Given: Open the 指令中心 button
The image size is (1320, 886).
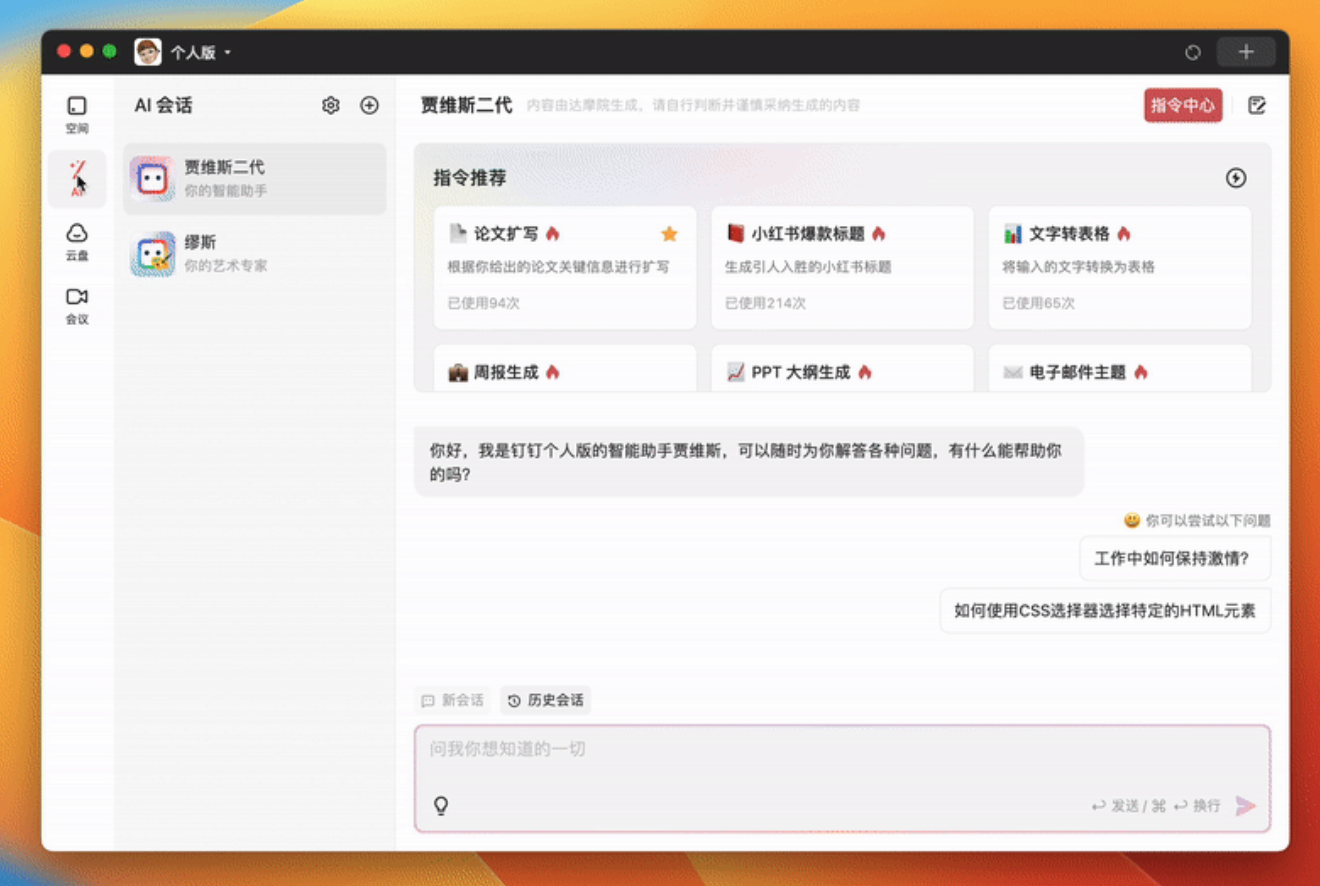Looking at the screenshot, I should (1183, 105).
